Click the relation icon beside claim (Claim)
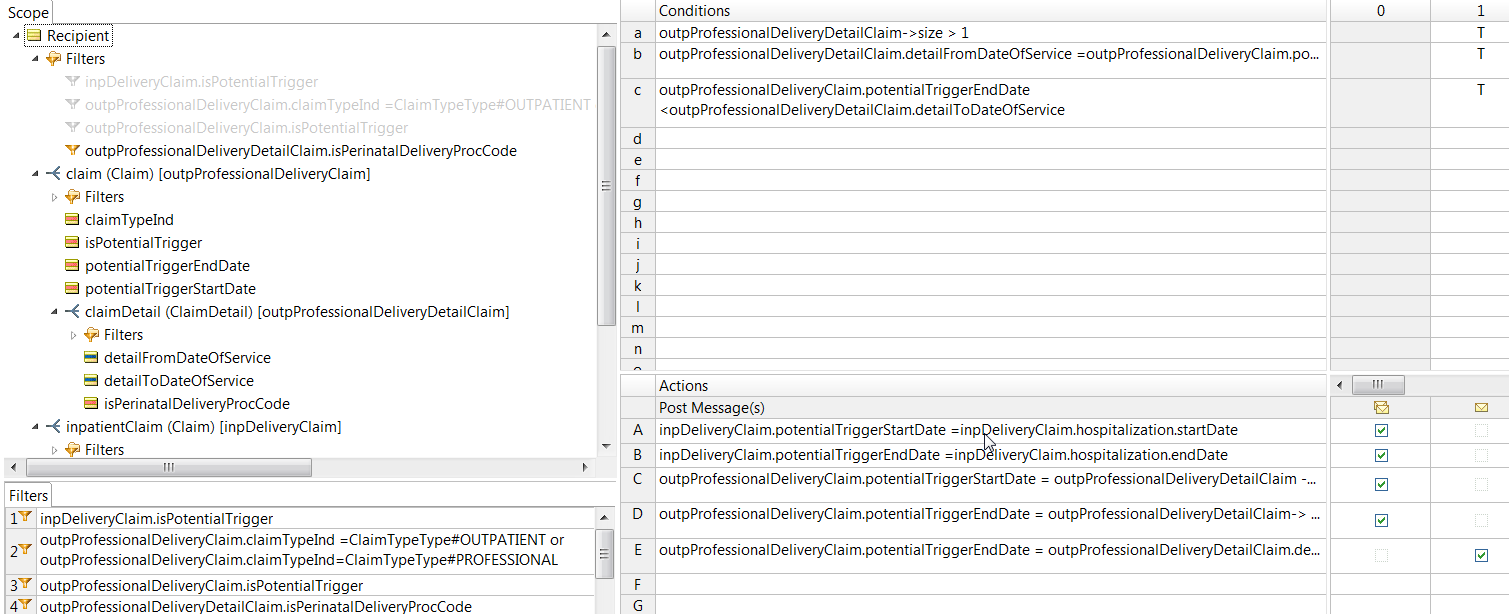The height and width of the screenshot is (614, 1509). click(x=53, y=174)
